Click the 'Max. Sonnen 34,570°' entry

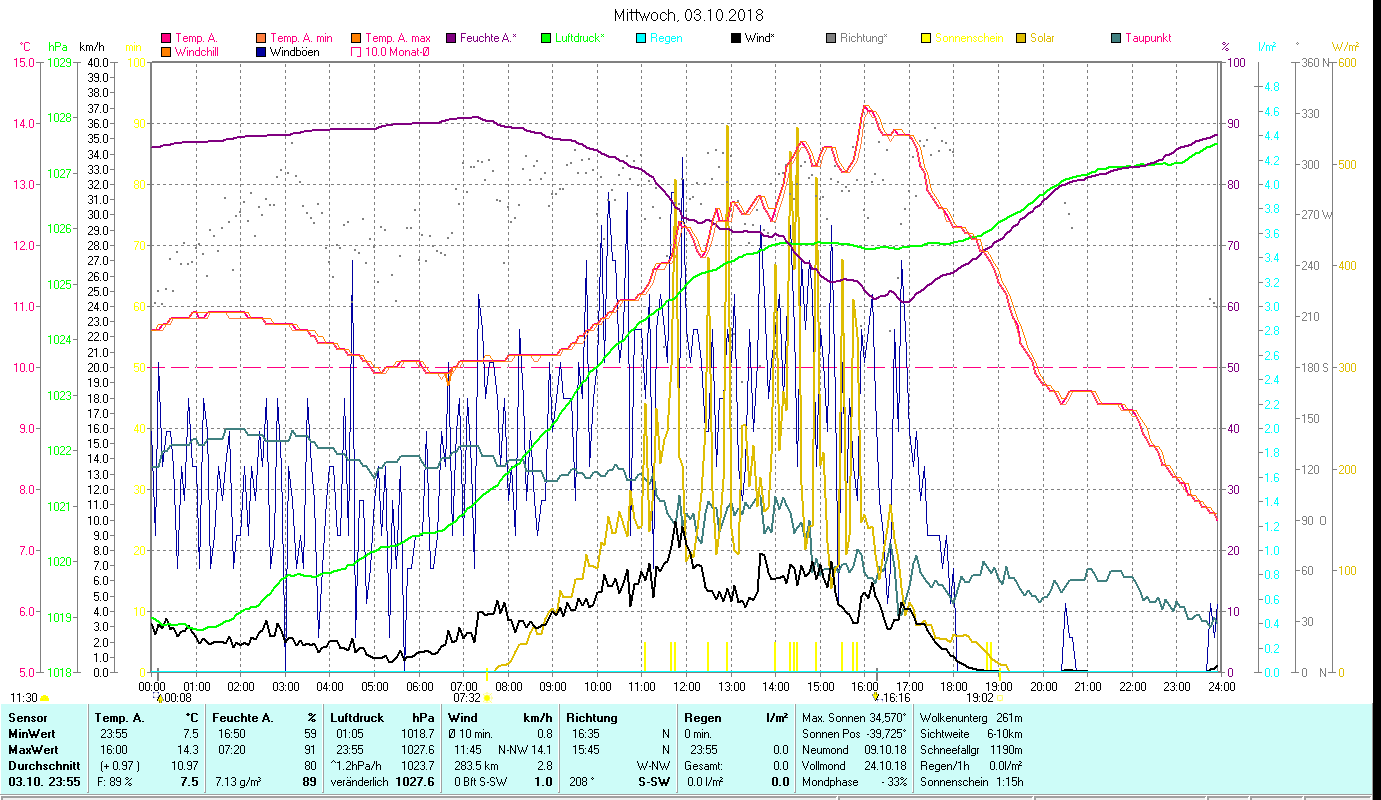(854, 718)
